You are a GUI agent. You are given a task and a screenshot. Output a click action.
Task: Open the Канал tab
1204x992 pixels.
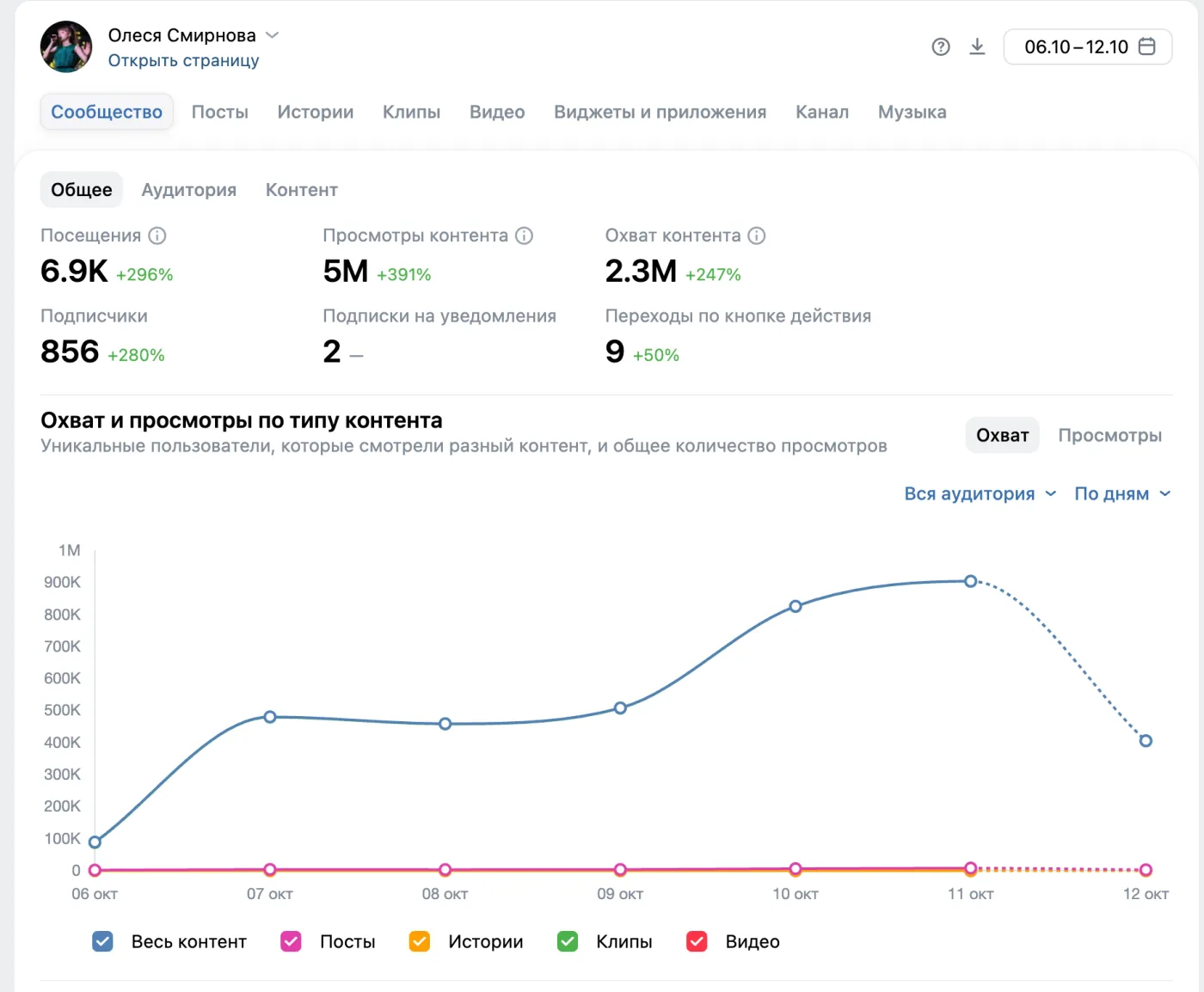click(822, 112)
